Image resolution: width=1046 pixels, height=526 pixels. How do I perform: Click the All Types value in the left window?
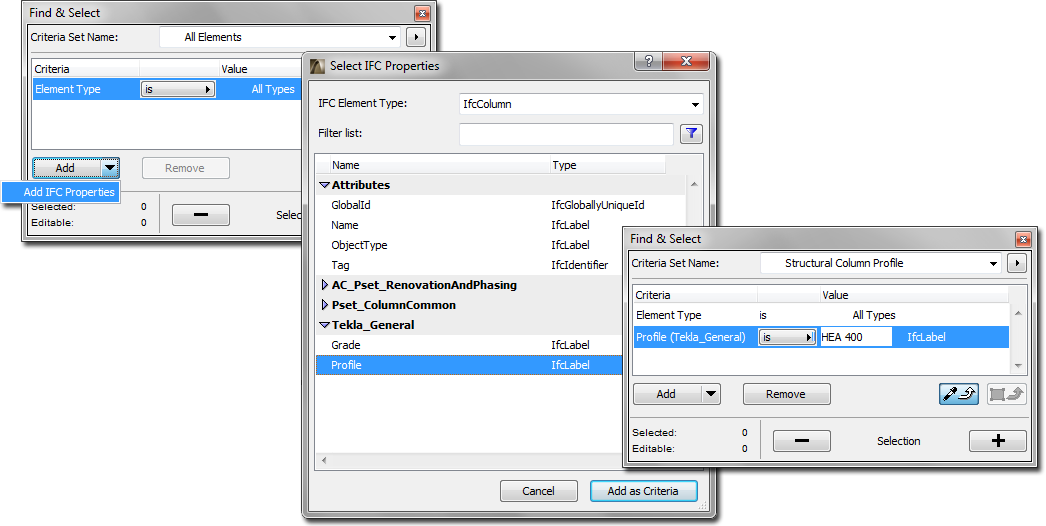coord(273,89)
